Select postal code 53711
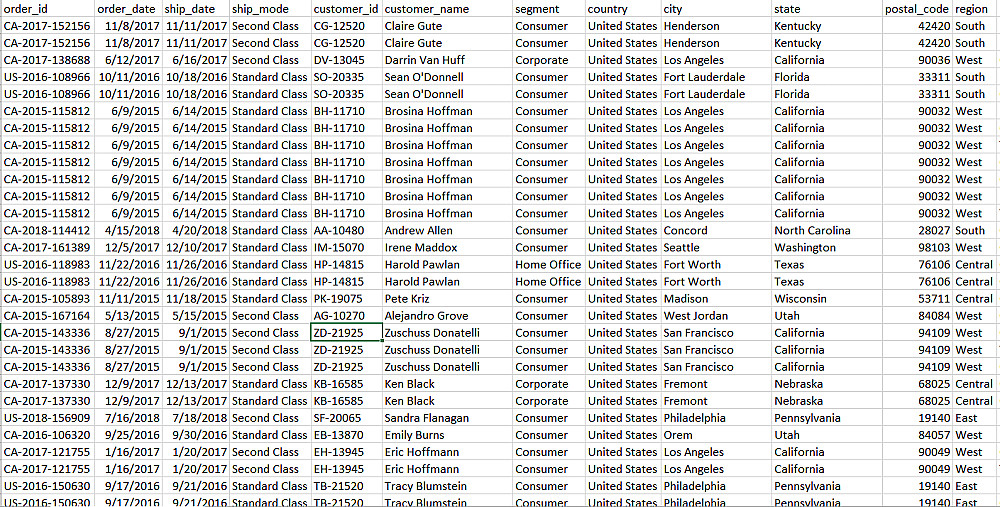1000x507 pixels. tap(918, 298)
